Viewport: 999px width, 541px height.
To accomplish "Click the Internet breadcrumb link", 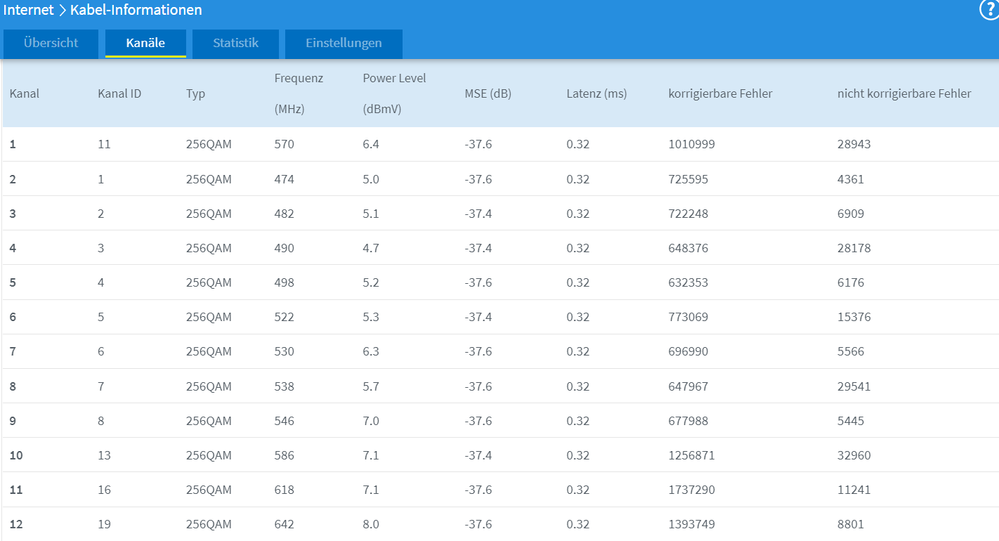I will (x=29, y=10).
